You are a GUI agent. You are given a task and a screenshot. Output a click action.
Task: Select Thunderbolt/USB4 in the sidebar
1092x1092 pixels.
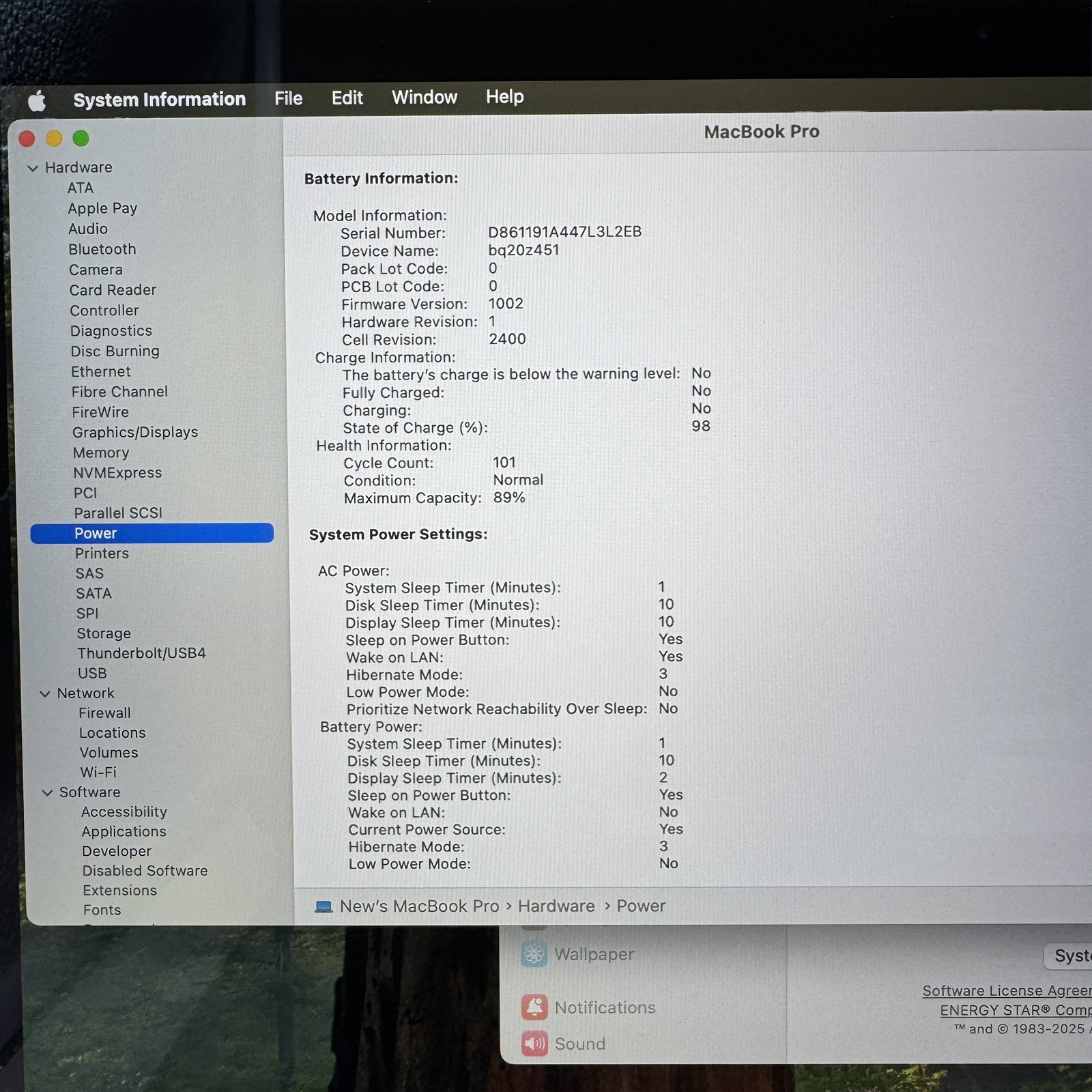141,653
